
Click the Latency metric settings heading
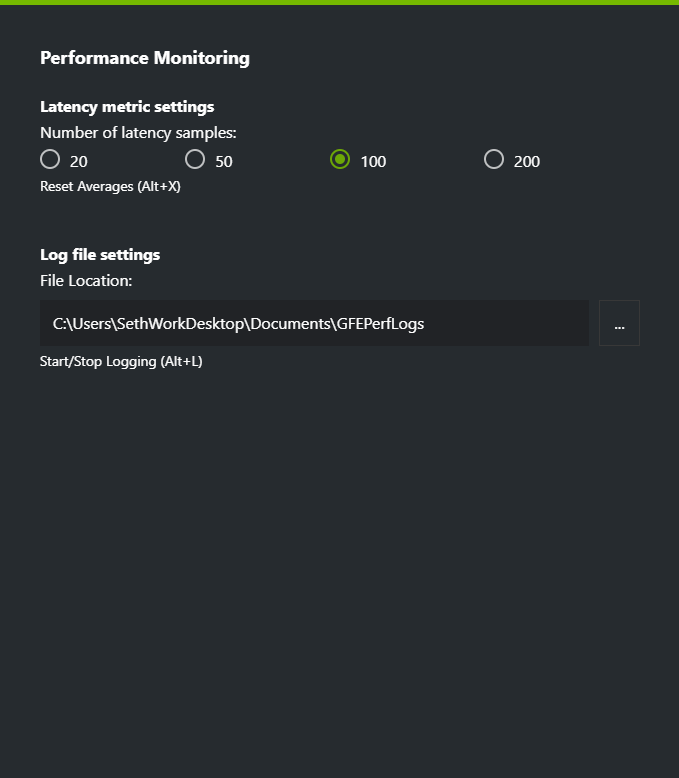(x=127, y=107)
